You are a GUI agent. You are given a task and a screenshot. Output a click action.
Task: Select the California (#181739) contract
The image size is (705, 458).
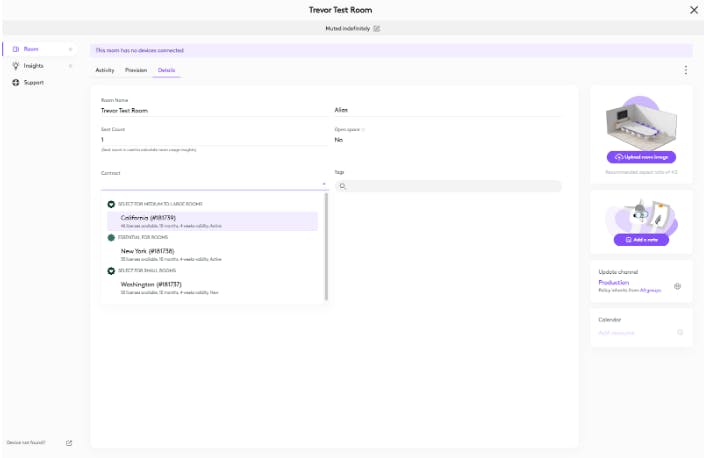pyautogui.click(x=212, y=221)
